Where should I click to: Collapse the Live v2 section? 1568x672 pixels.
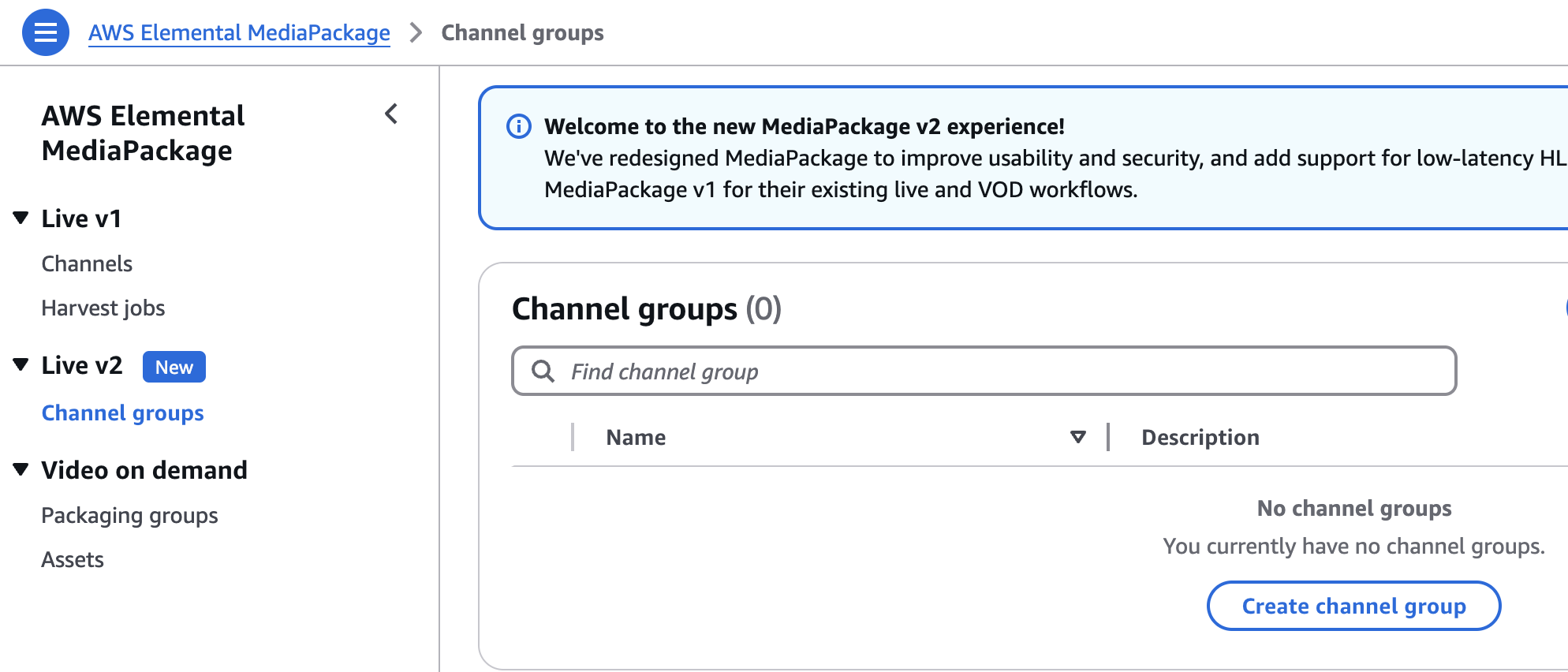pos(21,364)
